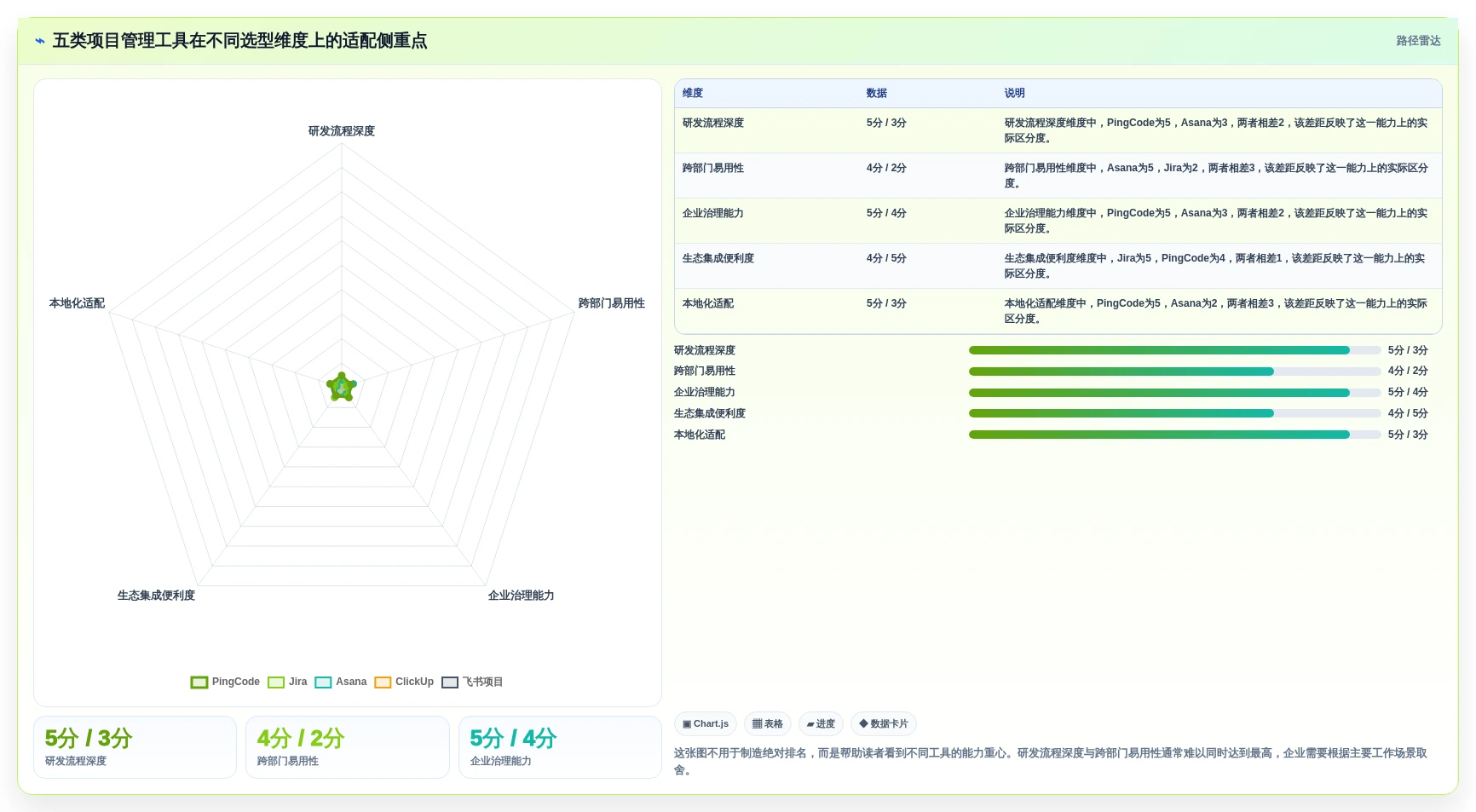This screenshot has height=812, width=1476.
Task: Click the description mentioning Asana为5，Jira为2
Action: (x=1216, y=176)
